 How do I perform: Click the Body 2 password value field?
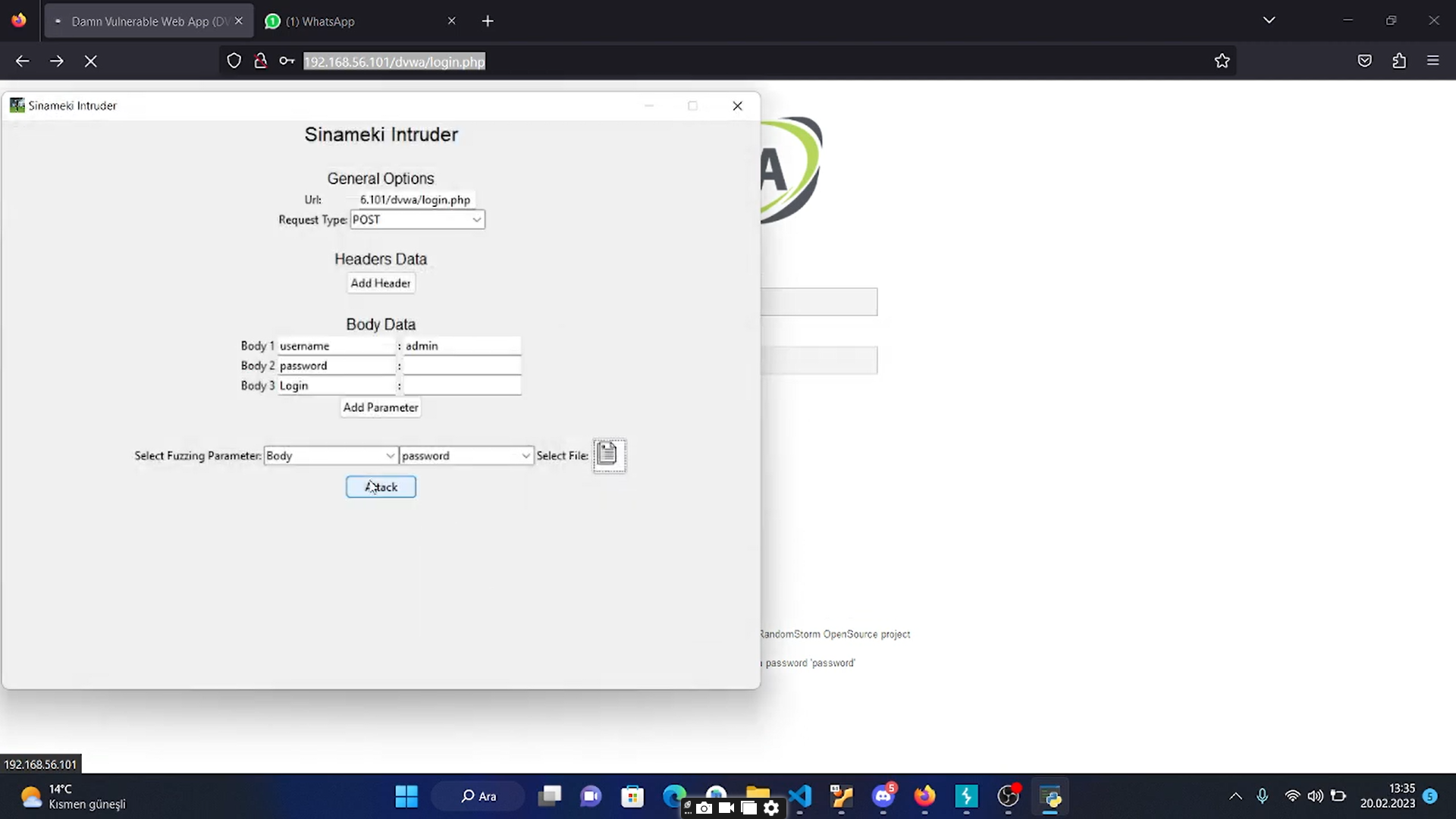[x=461, y=366]
